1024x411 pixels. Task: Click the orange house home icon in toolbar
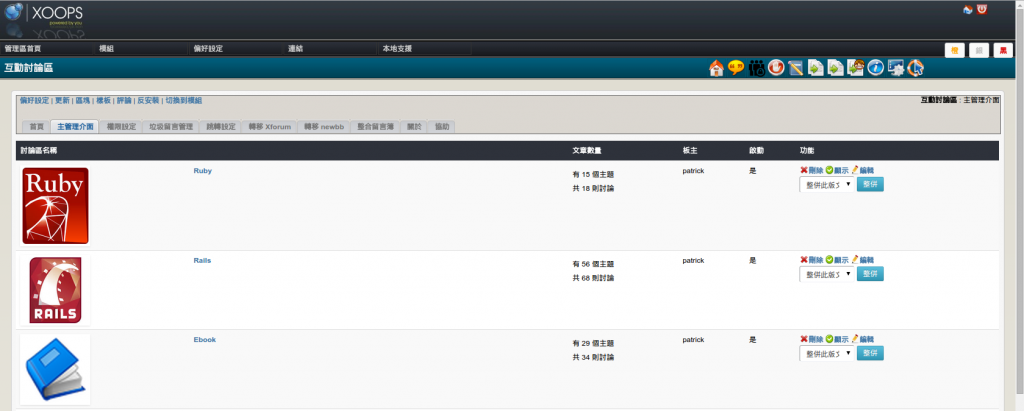click(x=716, y=68)
